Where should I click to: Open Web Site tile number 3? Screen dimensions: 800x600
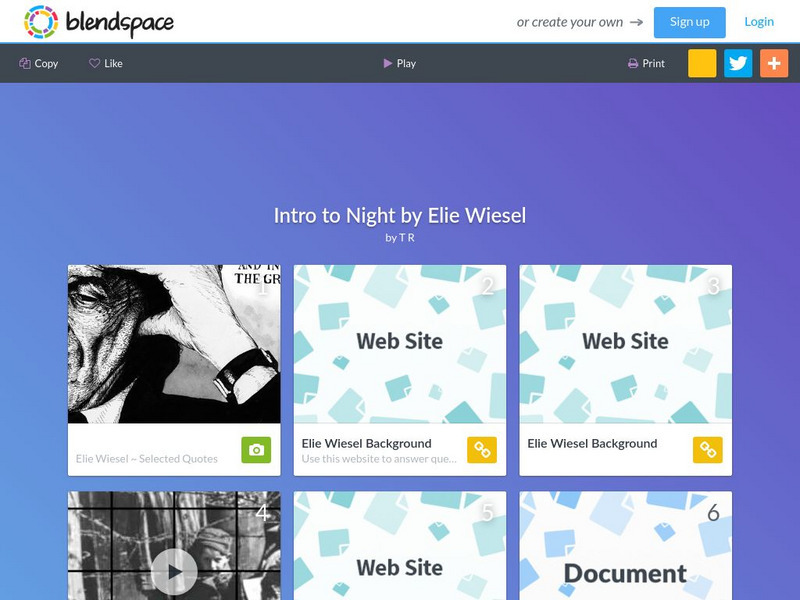click(x=626, y=344)
